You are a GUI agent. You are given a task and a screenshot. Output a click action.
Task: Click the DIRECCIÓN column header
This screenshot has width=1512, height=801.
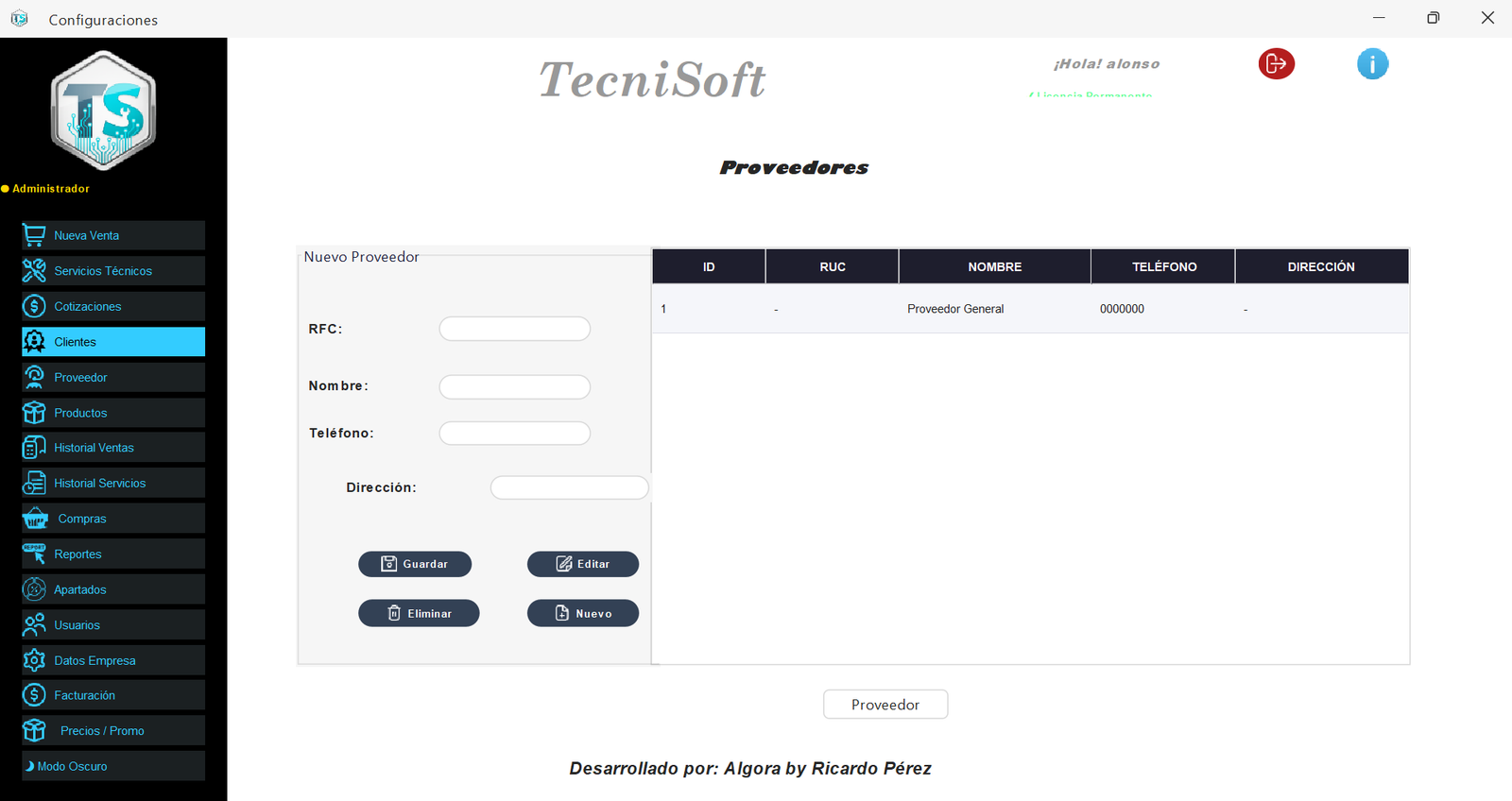tap(1321, 266)
